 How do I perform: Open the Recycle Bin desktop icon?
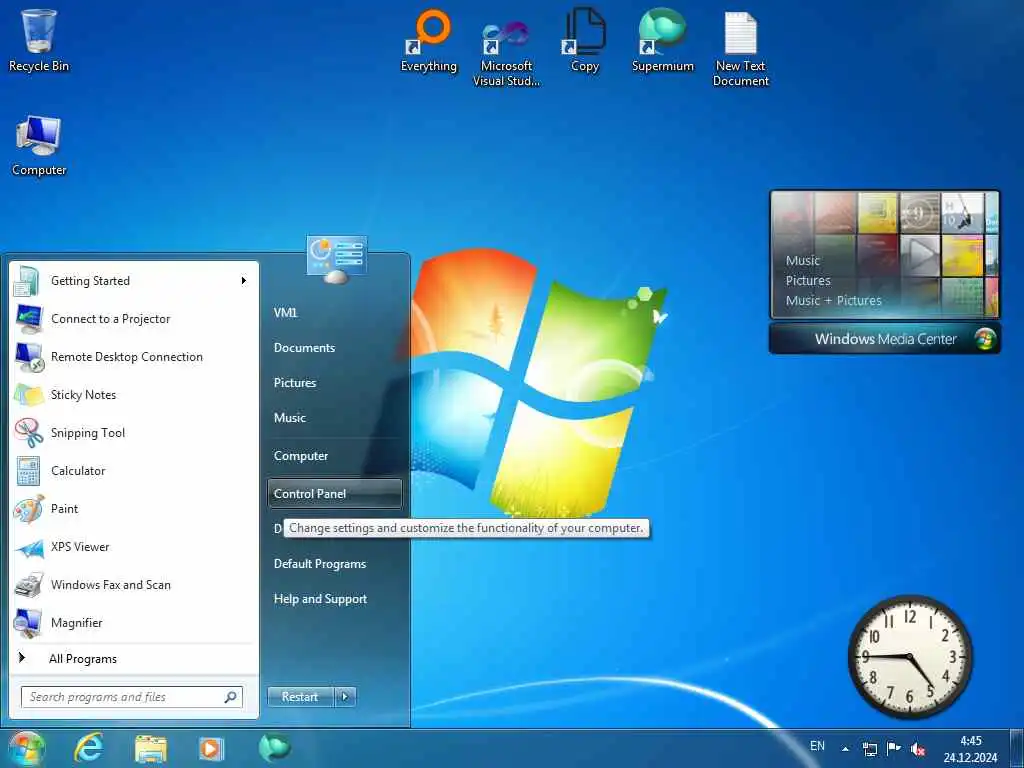pos(39,40)
